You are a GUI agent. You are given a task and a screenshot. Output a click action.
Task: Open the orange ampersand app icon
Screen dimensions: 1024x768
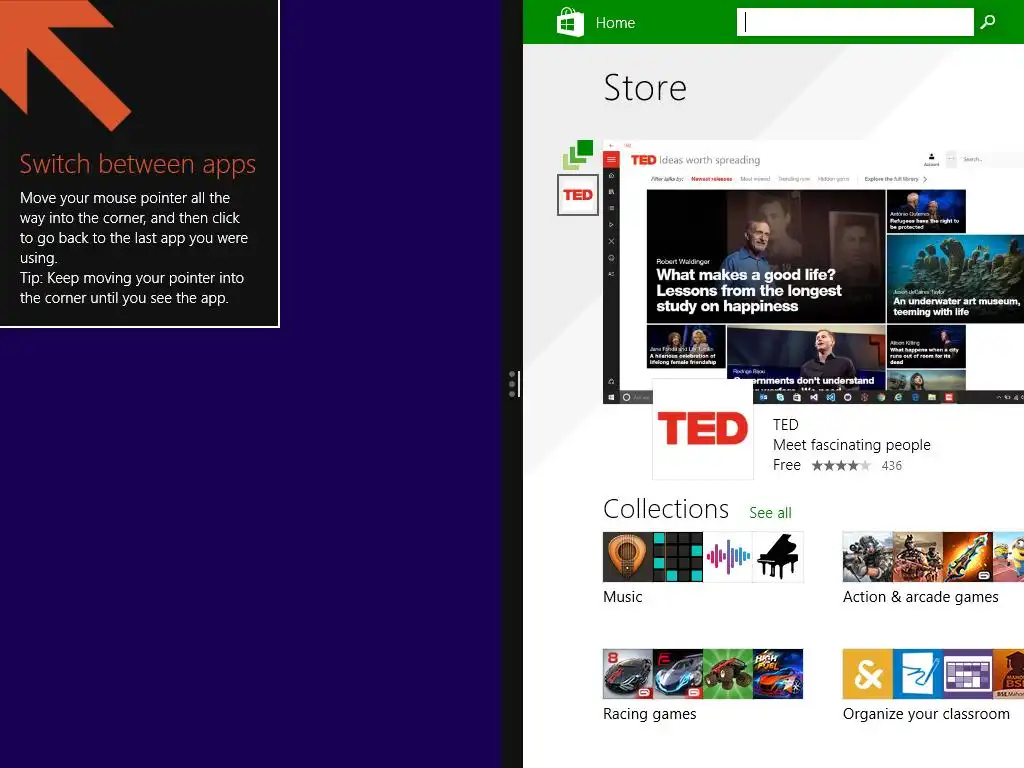[867, 674]
